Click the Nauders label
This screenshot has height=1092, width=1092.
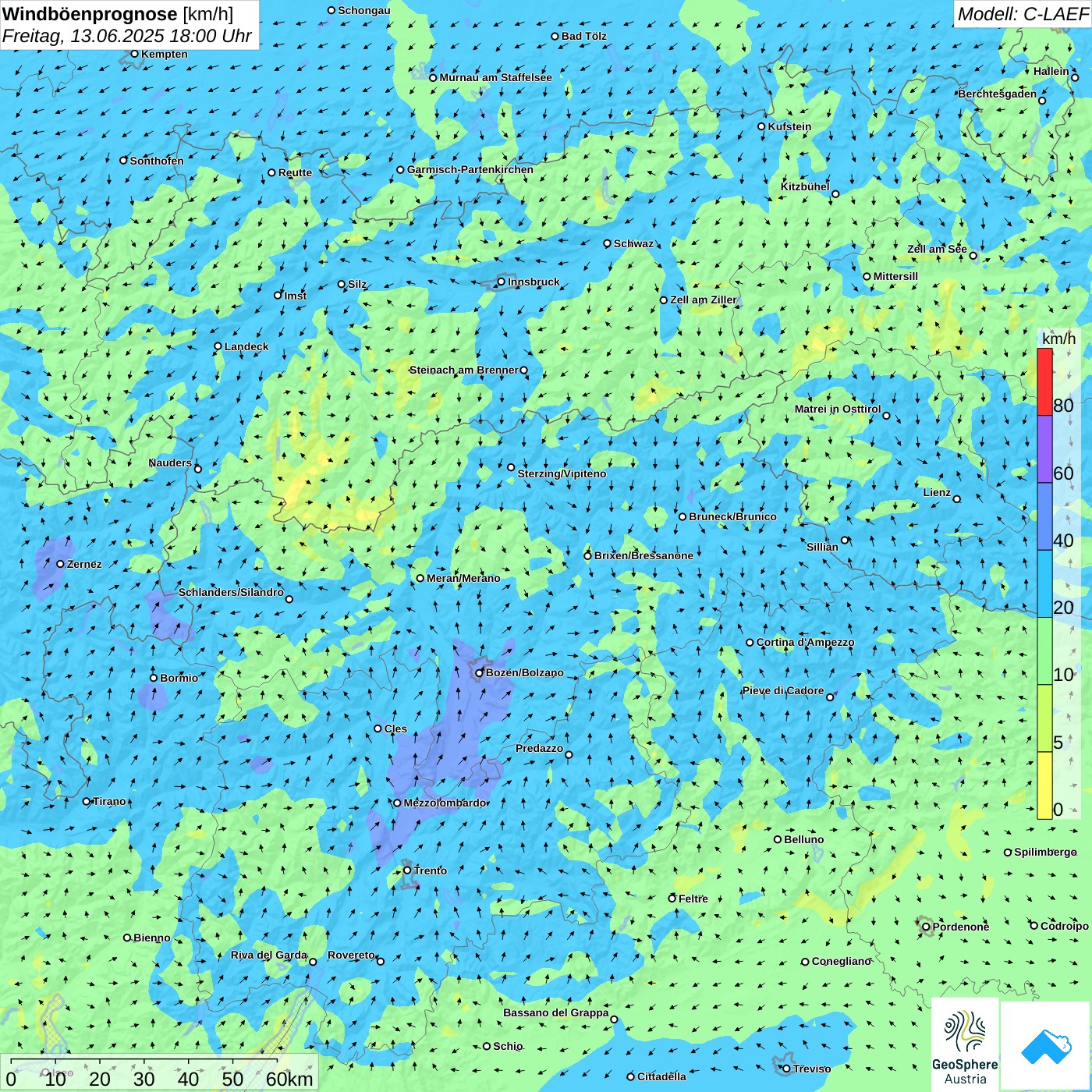pyautogui.click(x=170, y=463)
